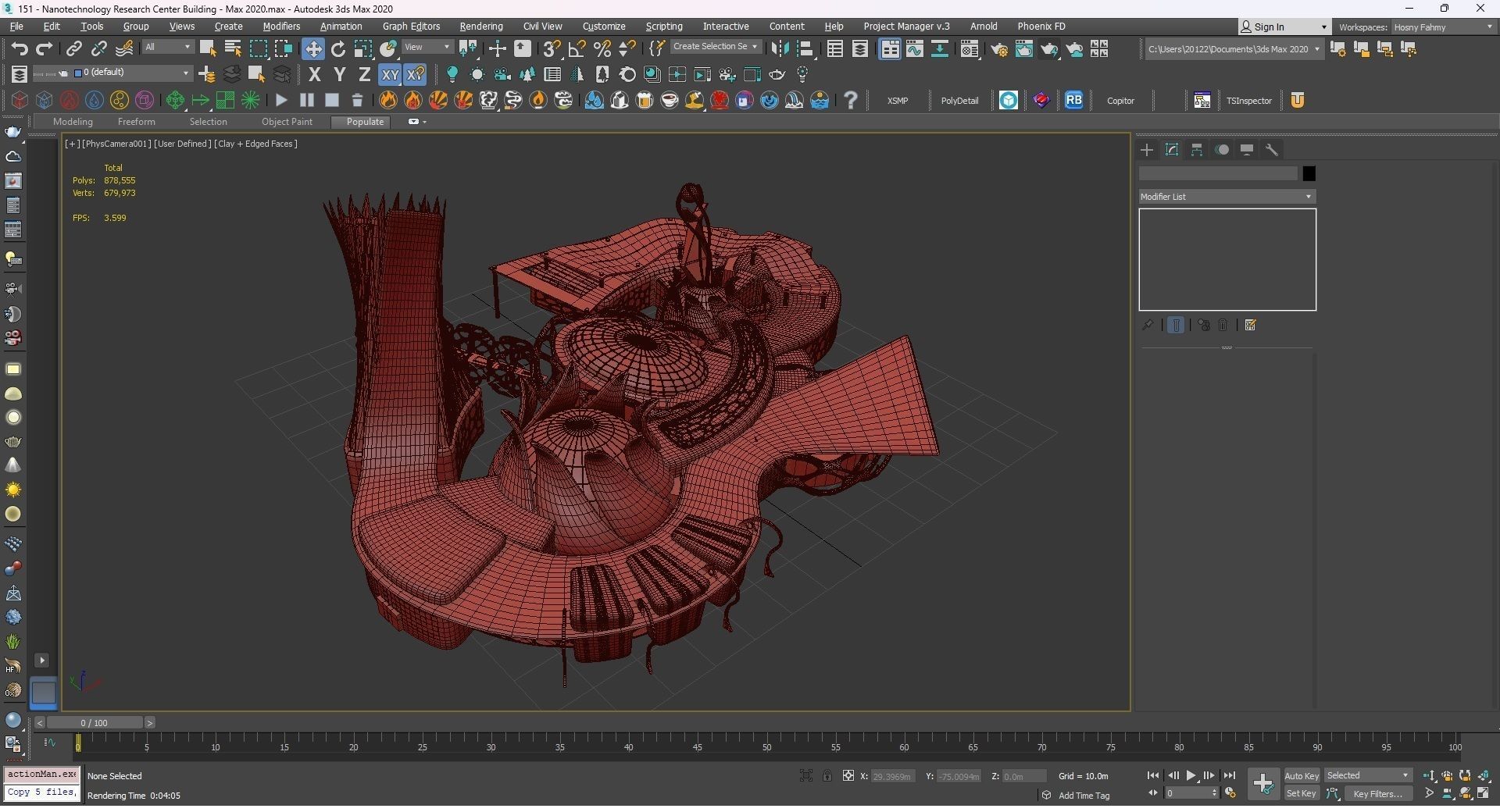Open the Render Setup teapot icon
The width and height of the screenshot is (1500, 812).
[998, 49]
